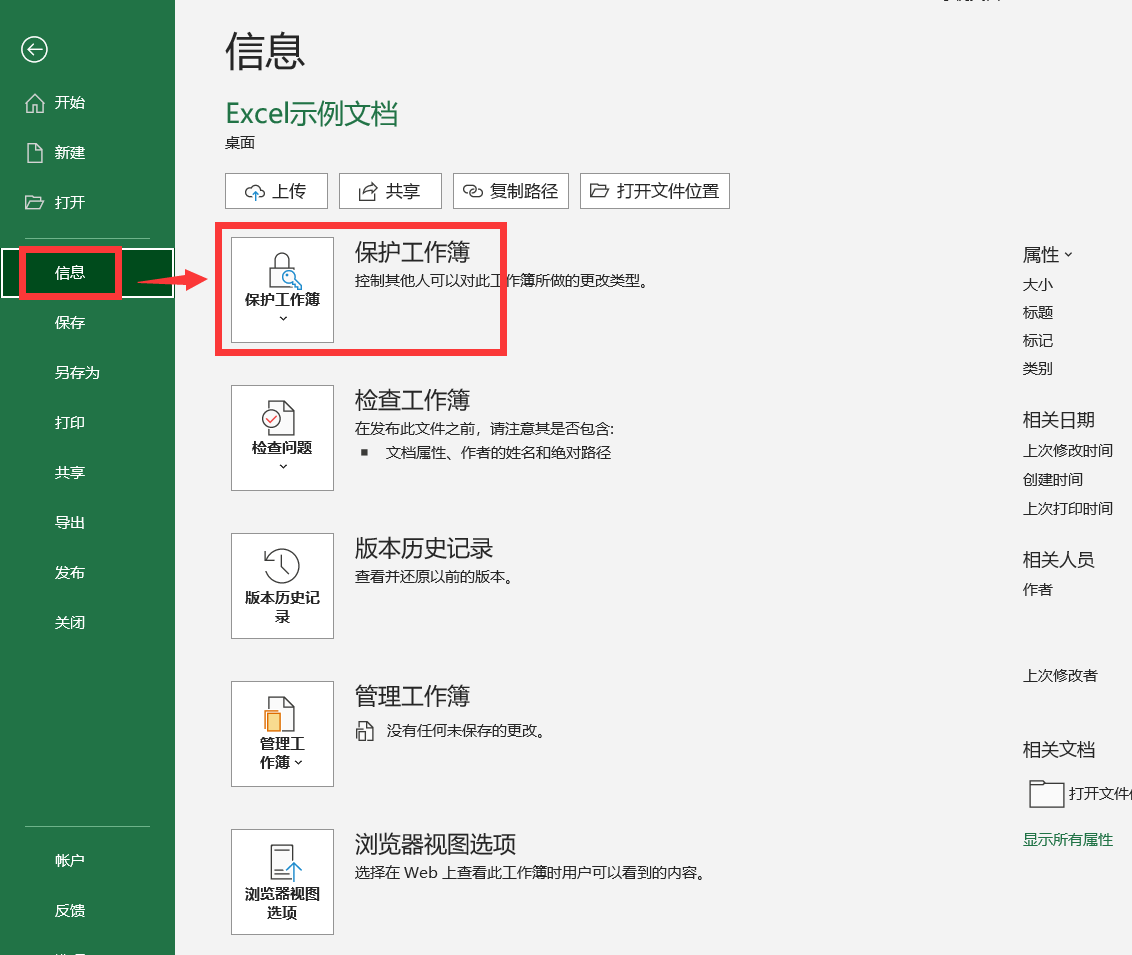This screenshot has width=1132, height=955.
Task: Click the 管理工作簿 section heading
Action: point(412,696)
